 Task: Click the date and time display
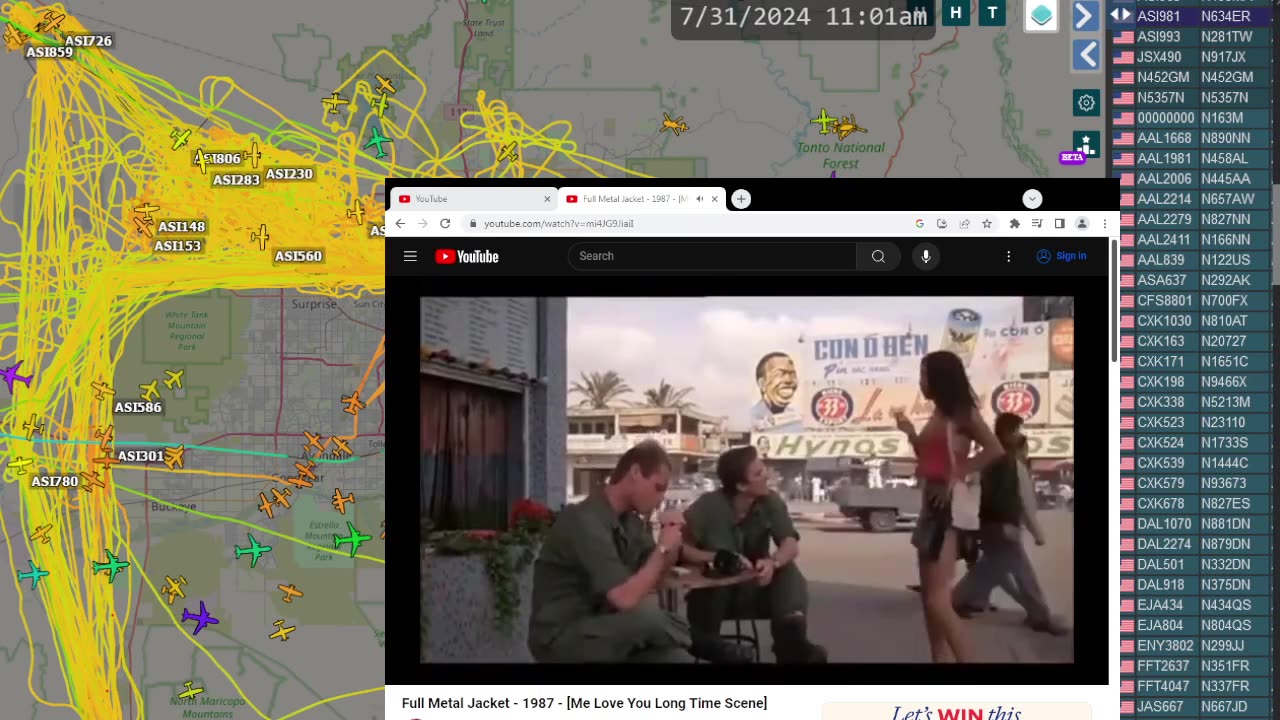click(803, 17)
